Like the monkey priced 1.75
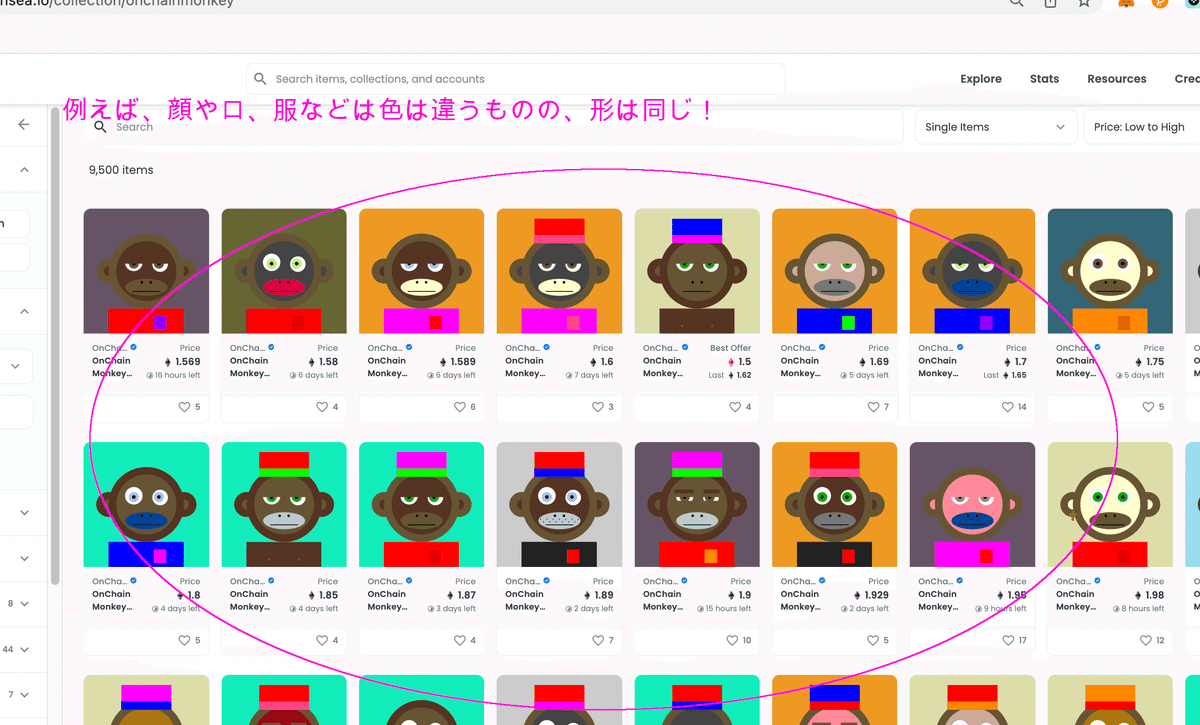Image resolution: width=1200 pixels, height=725 pixels. coord(1149,407)
